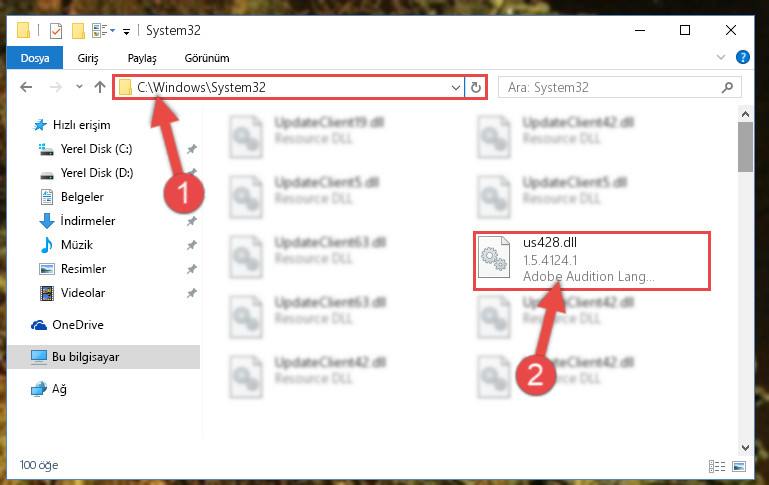The height and width of the screenshot is (485, 769).
Task: Click the Back navigation arrow
Action: pyautogui.click(x=26, y=87)
